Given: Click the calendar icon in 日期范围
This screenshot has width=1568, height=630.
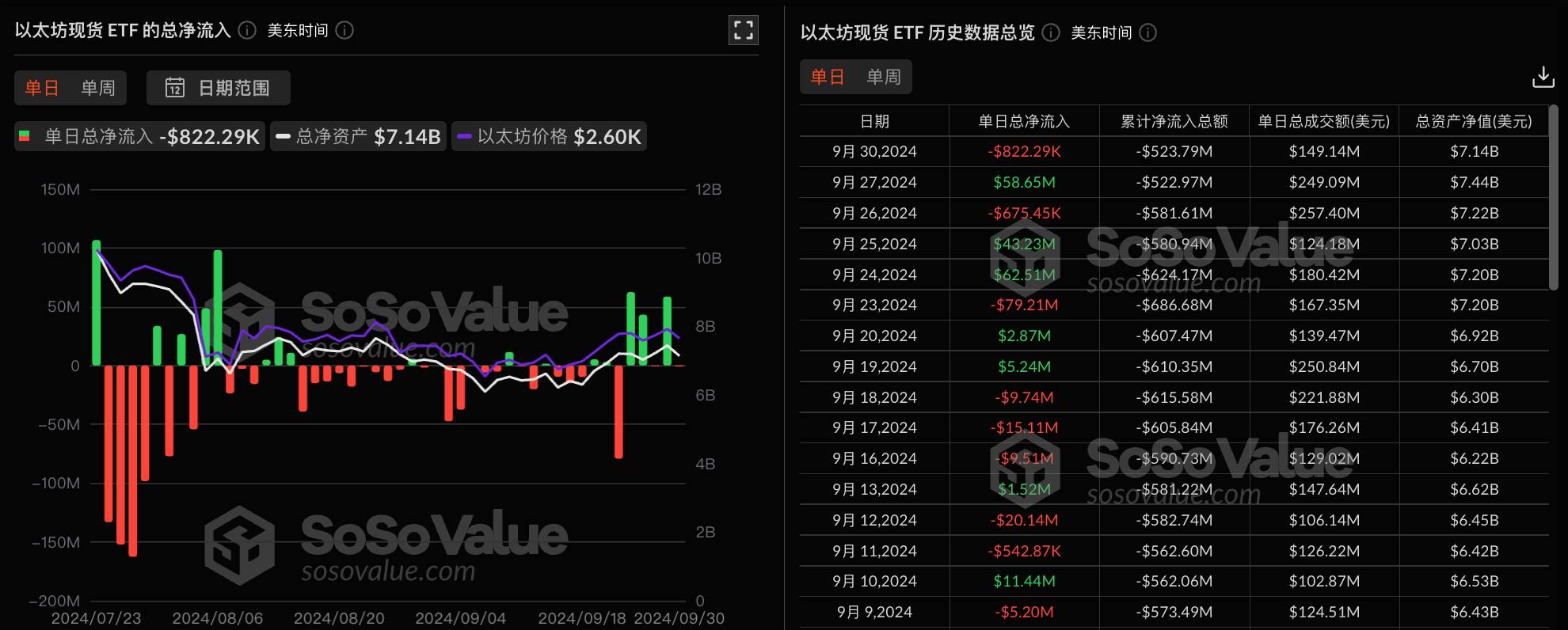Looking at the screenshot, I should click(175, 88).
